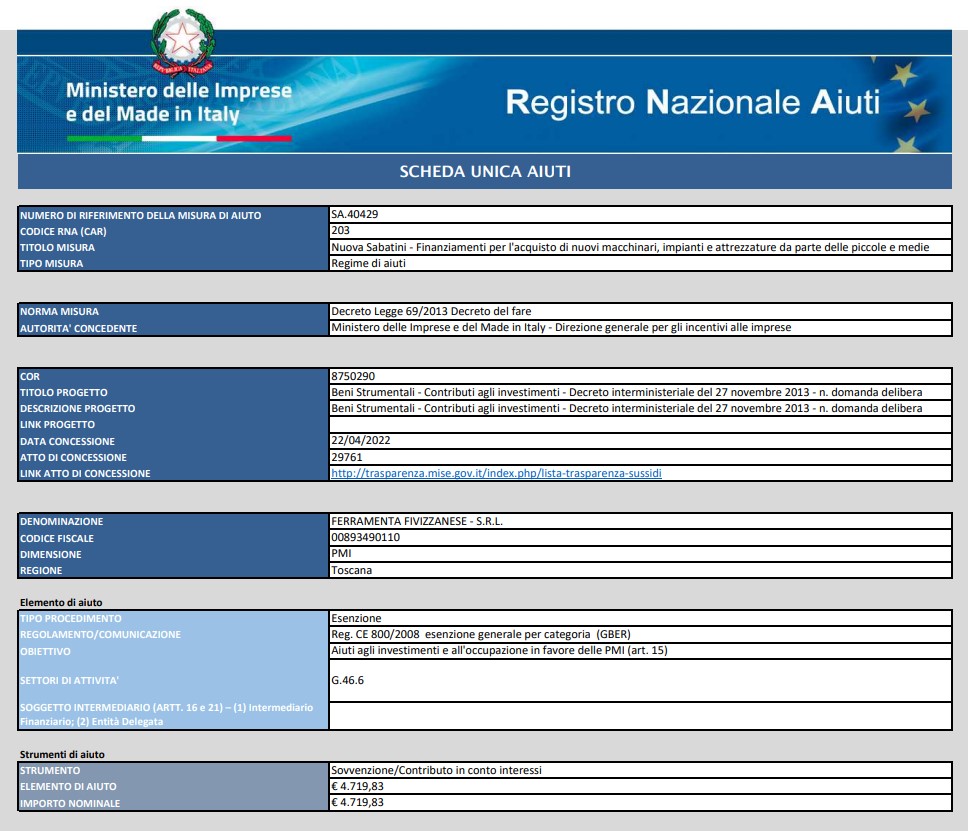Image resolution: width=968 pixels, height=831 pixels.
Task: Click the "AUTORITA' CONCEDENTE" label
Action: (x=78, y=328)
